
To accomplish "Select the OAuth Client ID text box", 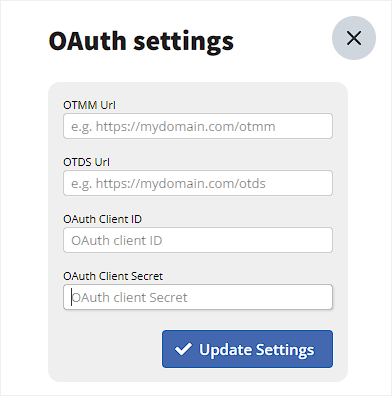I will 198,240.
